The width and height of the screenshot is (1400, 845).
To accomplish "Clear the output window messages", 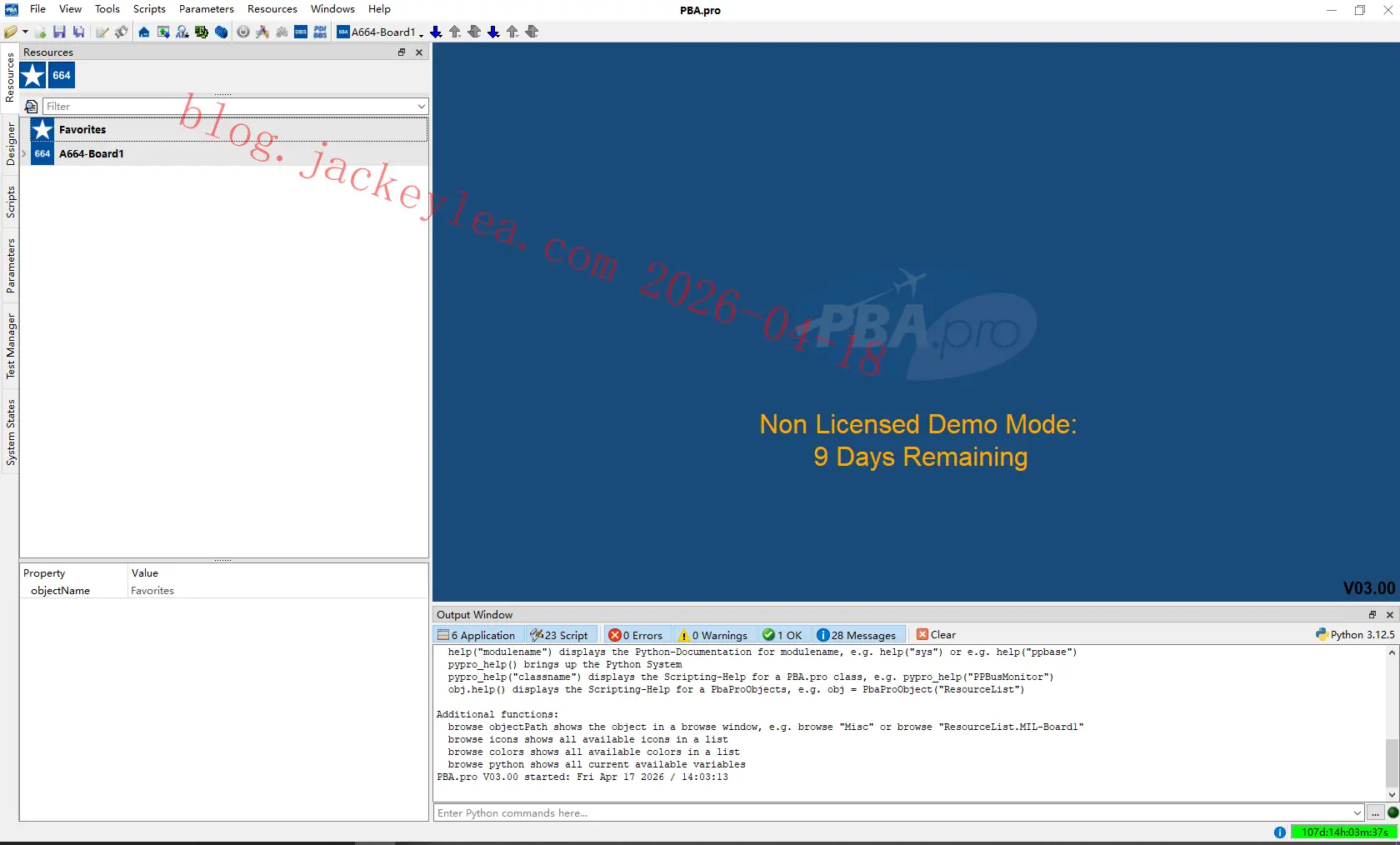I will [936, 635].
